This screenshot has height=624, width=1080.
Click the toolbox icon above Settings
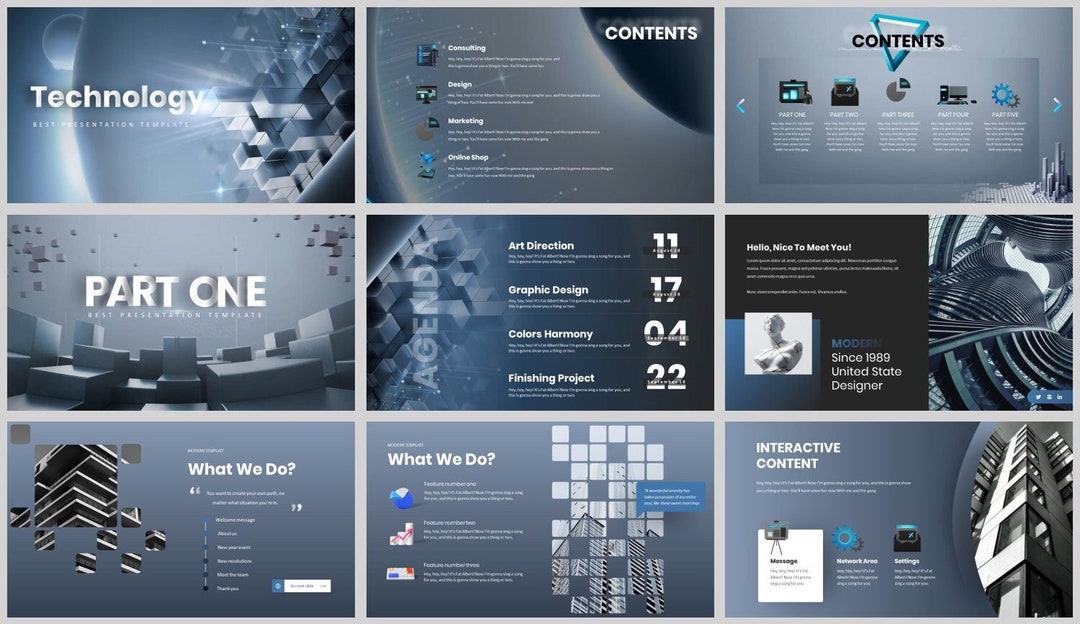coord(907,537)
